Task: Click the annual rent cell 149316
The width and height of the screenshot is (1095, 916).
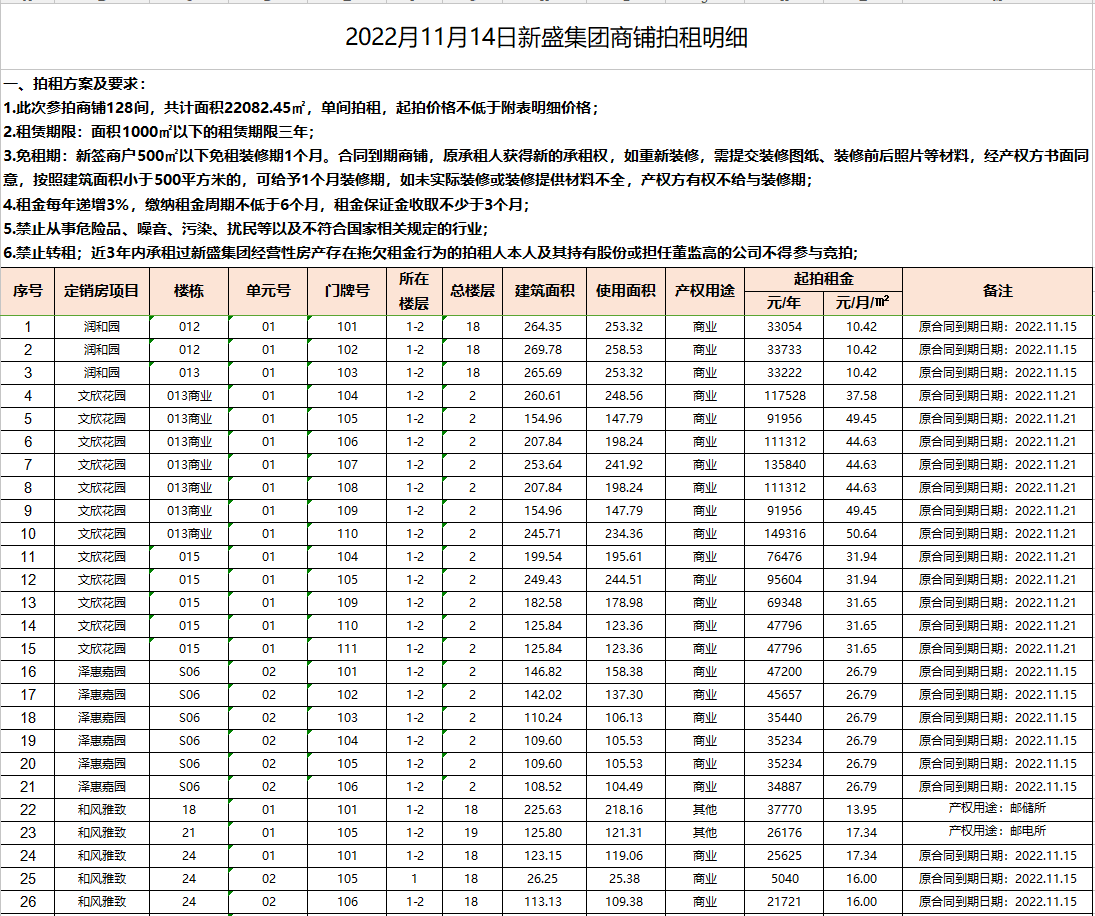Action: (783, 534)
